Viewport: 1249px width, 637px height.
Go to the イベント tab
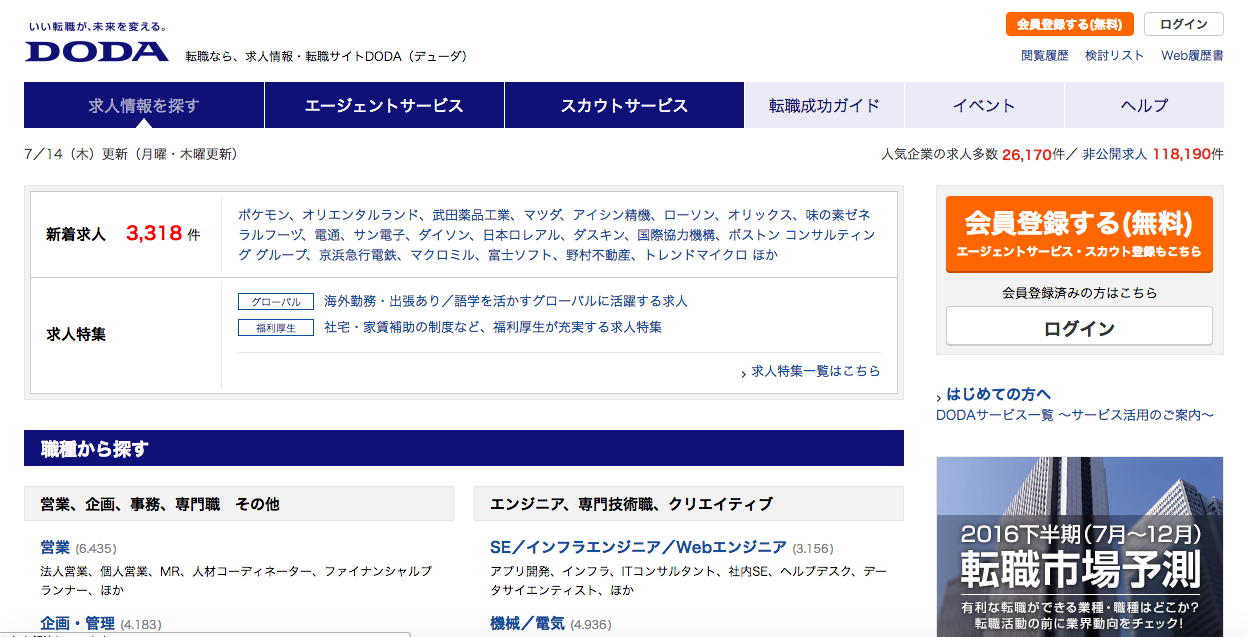[x=984, y=105]
